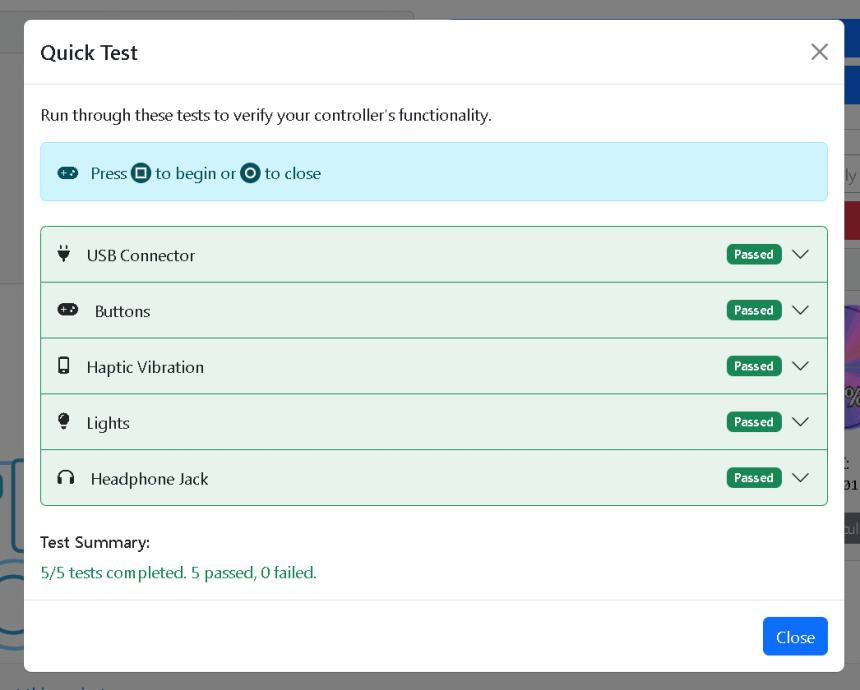Close the Quick Test dialog with X
This screenshot has height=690, width=860.
pos(819,52)
